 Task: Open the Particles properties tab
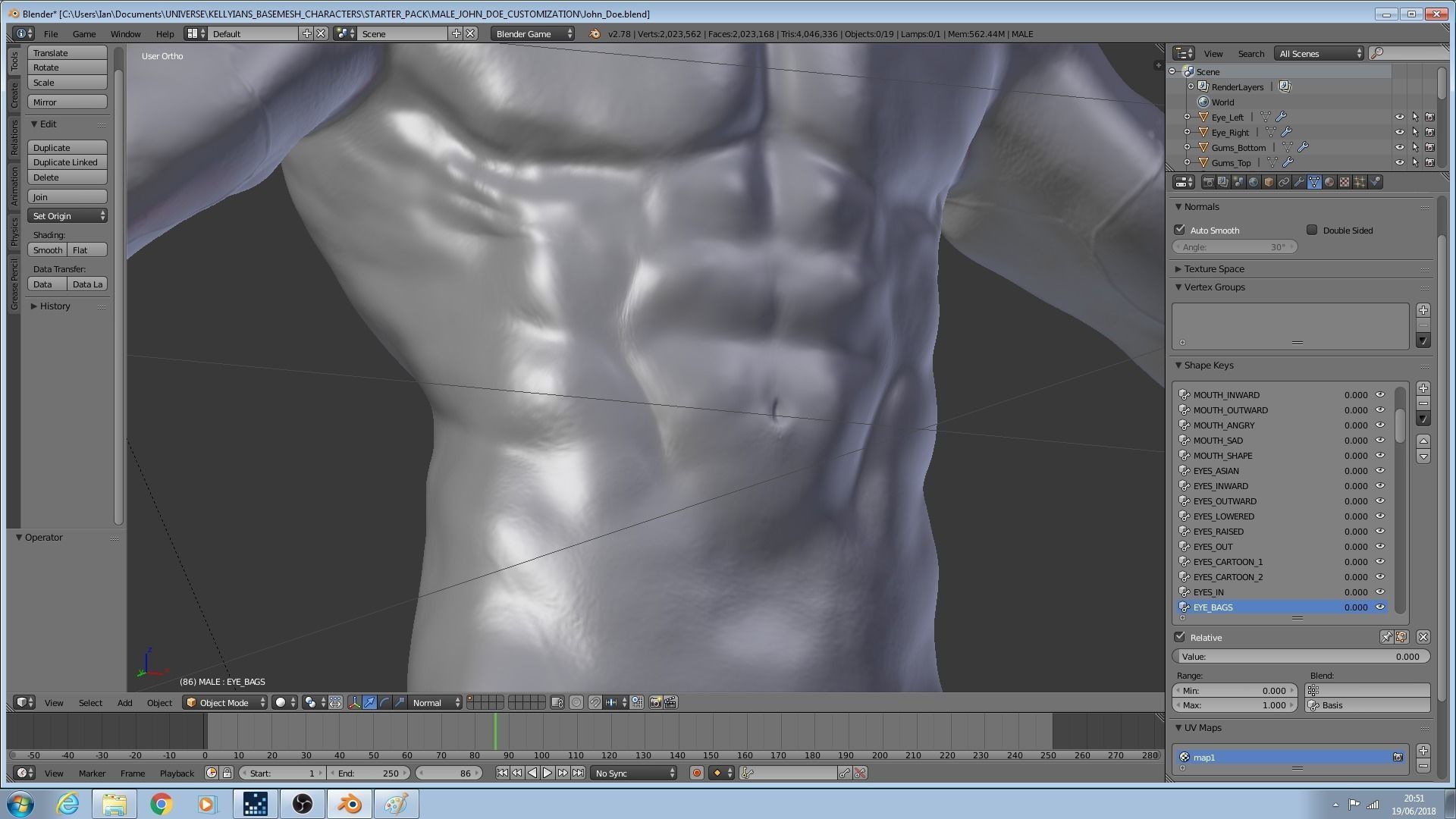[x=1360, y=182]
